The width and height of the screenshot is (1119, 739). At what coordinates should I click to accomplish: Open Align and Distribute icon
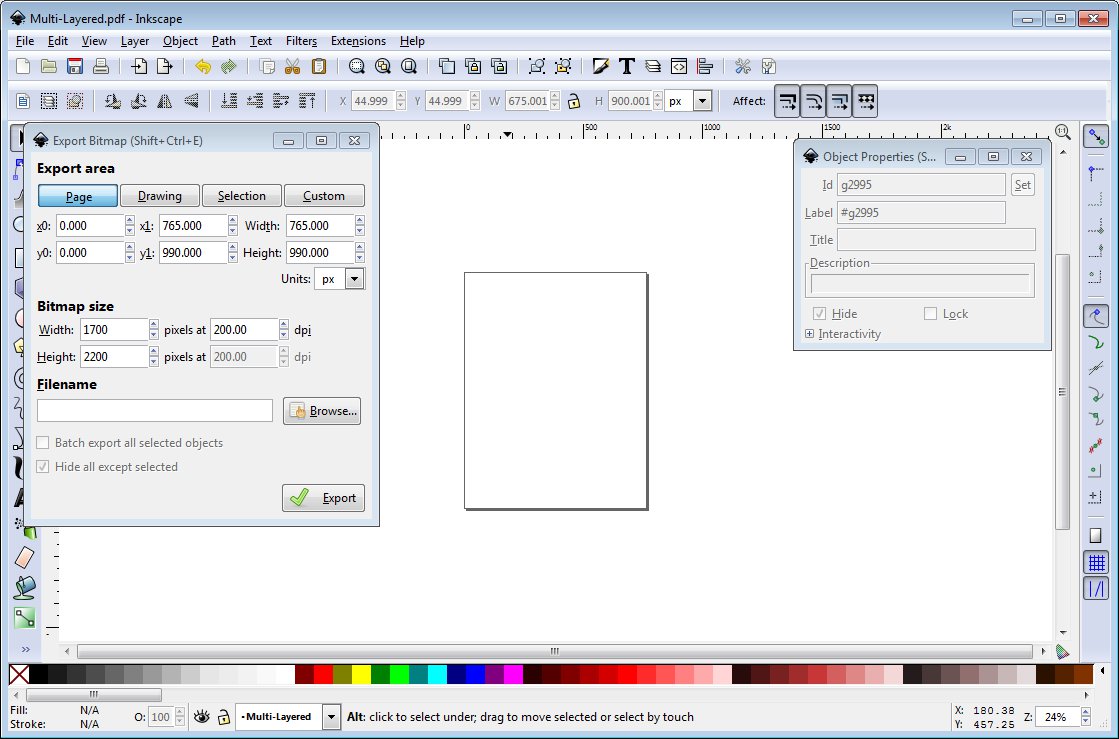705,67
